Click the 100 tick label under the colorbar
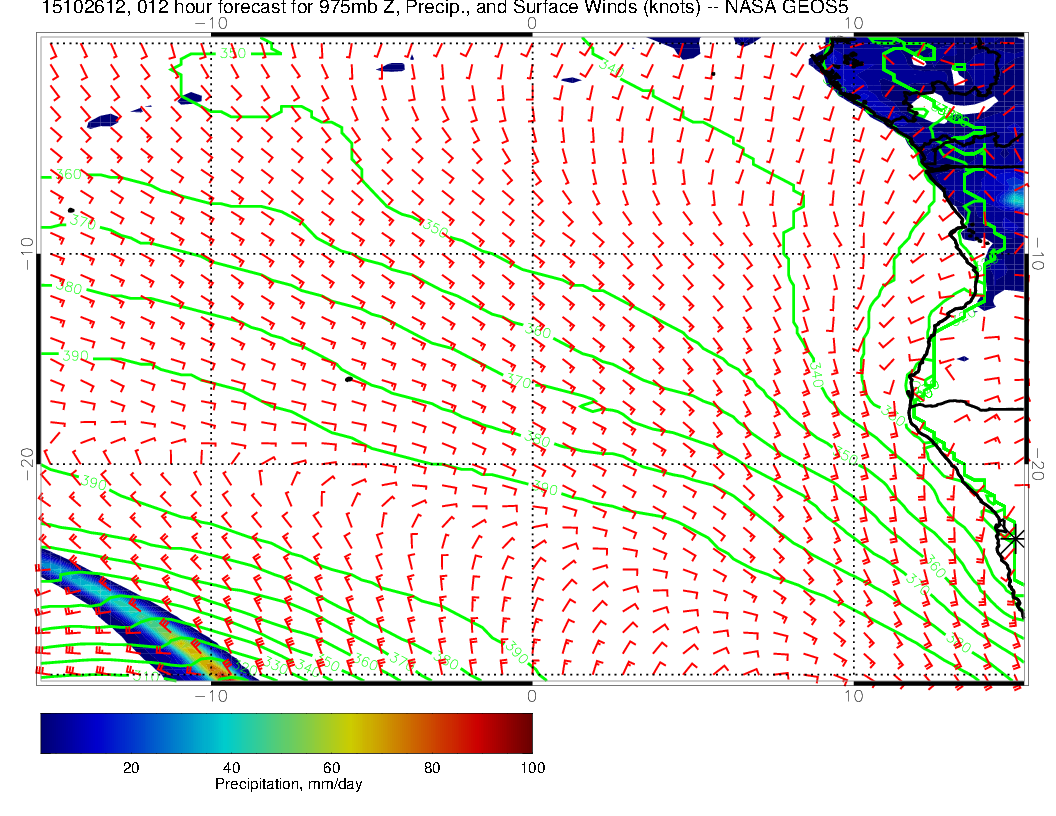The image size is (1056, 816). coord(532,767)
